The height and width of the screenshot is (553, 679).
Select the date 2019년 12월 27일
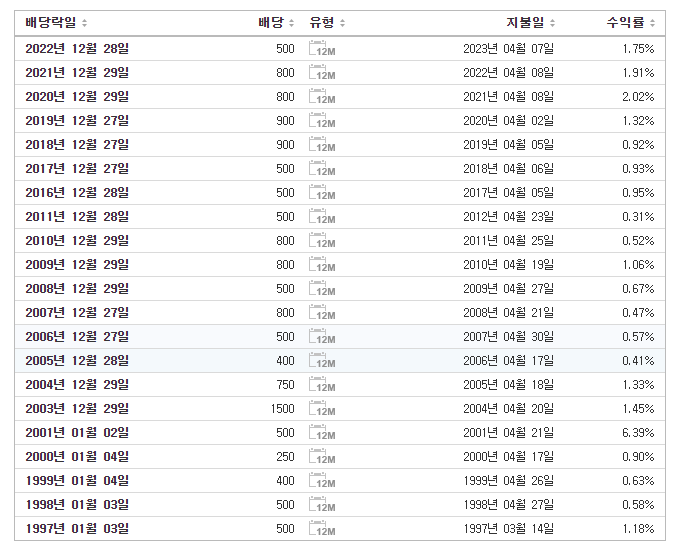point(77,120)
